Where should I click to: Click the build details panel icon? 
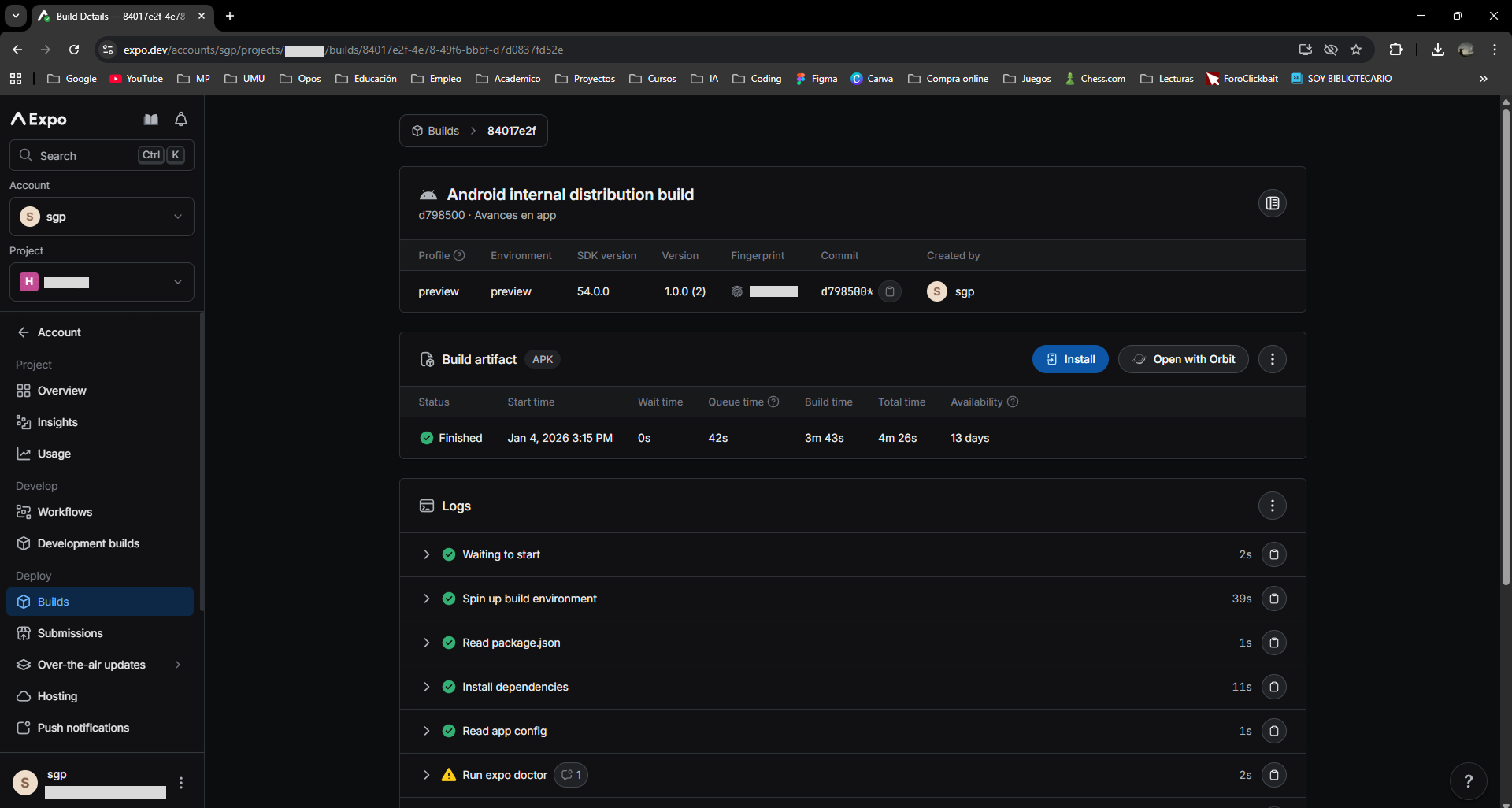(x=1272, y=203)
